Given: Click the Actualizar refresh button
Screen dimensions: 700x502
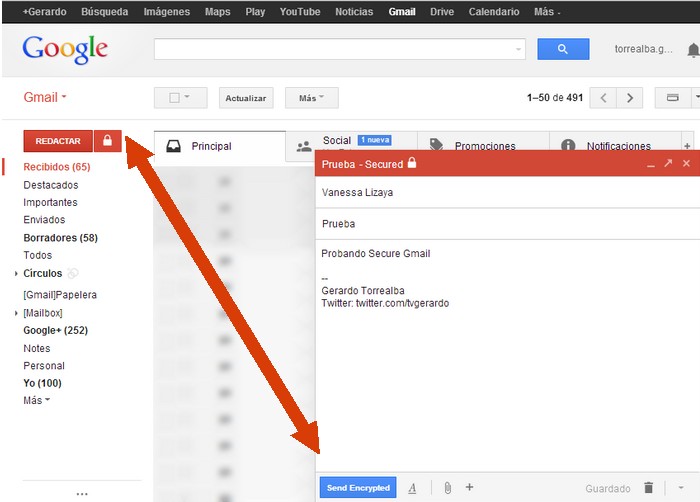Looking at the screenshot, I should 246,98.
